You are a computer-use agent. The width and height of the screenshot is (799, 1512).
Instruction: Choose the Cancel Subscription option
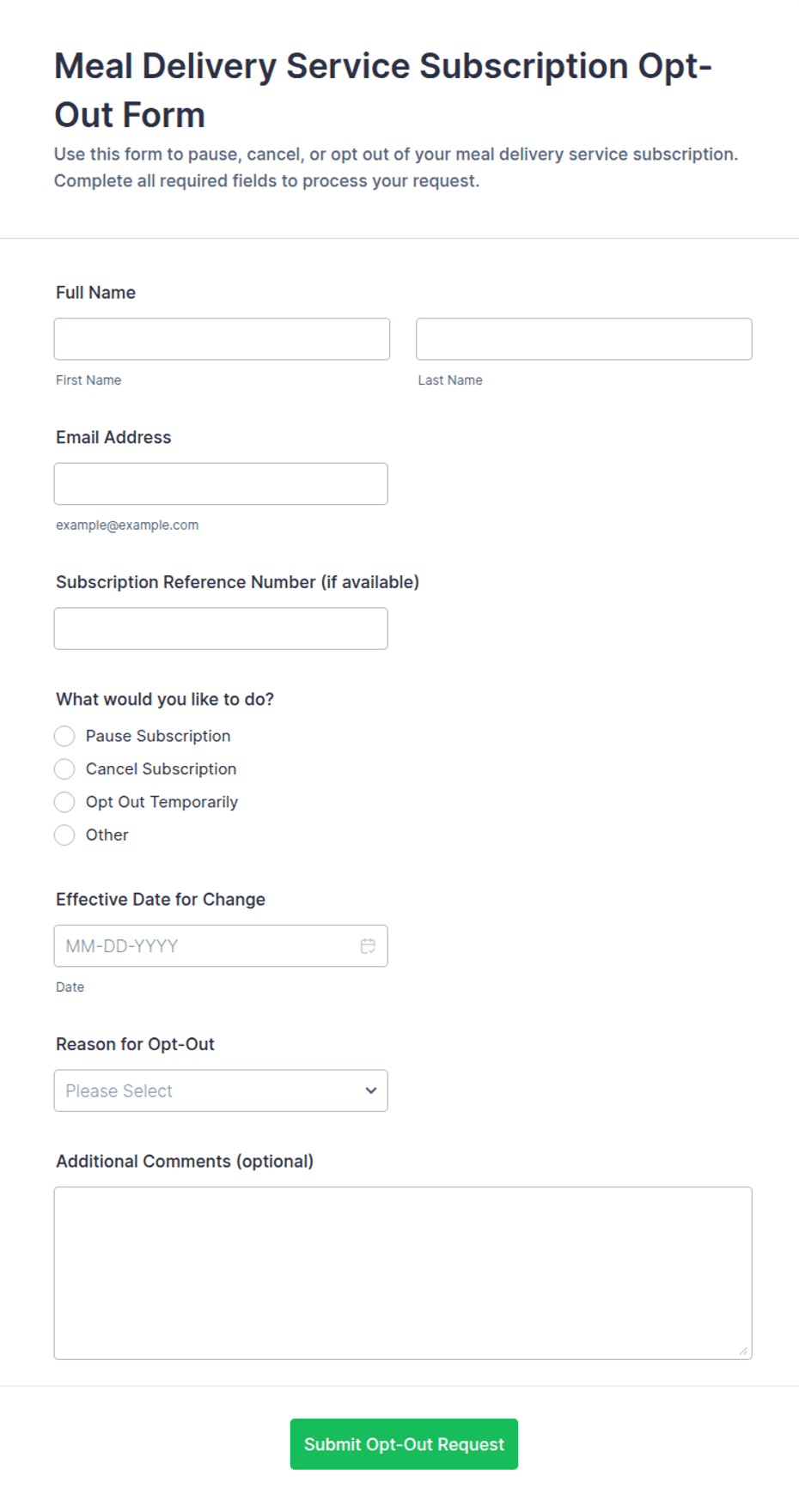(x=64, y=768)
